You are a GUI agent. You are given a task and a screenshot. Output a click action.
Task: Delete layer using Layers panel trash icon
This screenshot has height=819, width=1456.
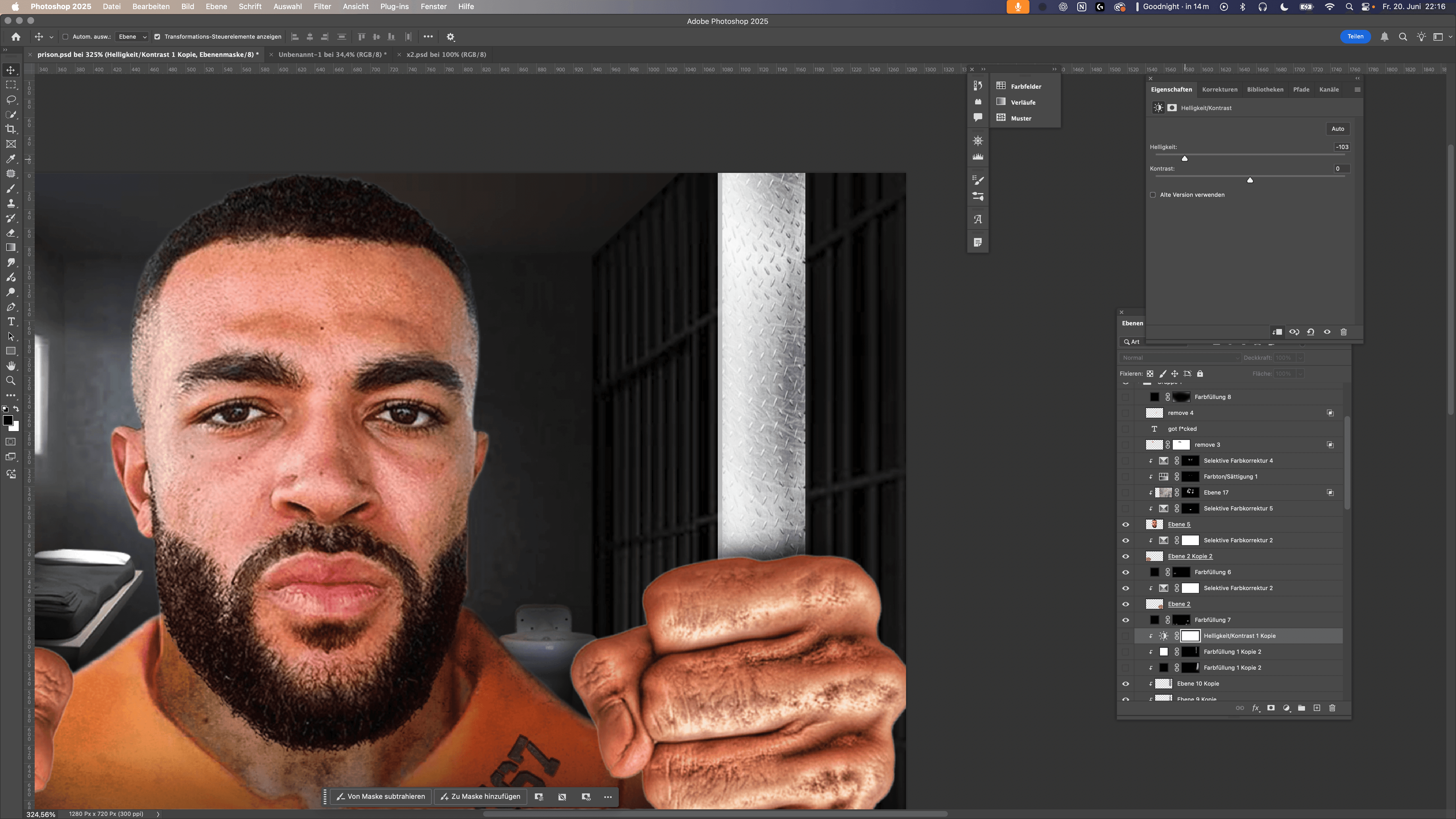[1332, 708]
